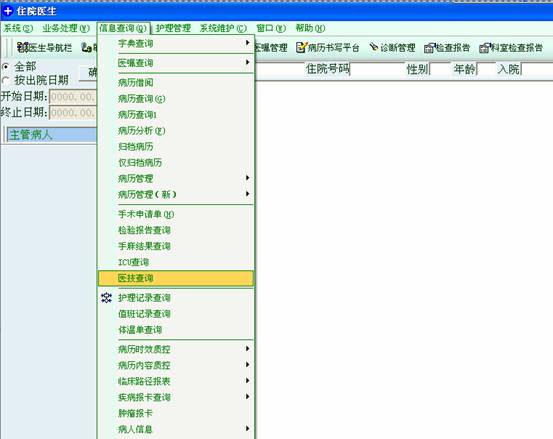Click the 开始日期 date field
Image resolution: width=553 pixels, height=439 pixels.
click(x=73, y=96)
